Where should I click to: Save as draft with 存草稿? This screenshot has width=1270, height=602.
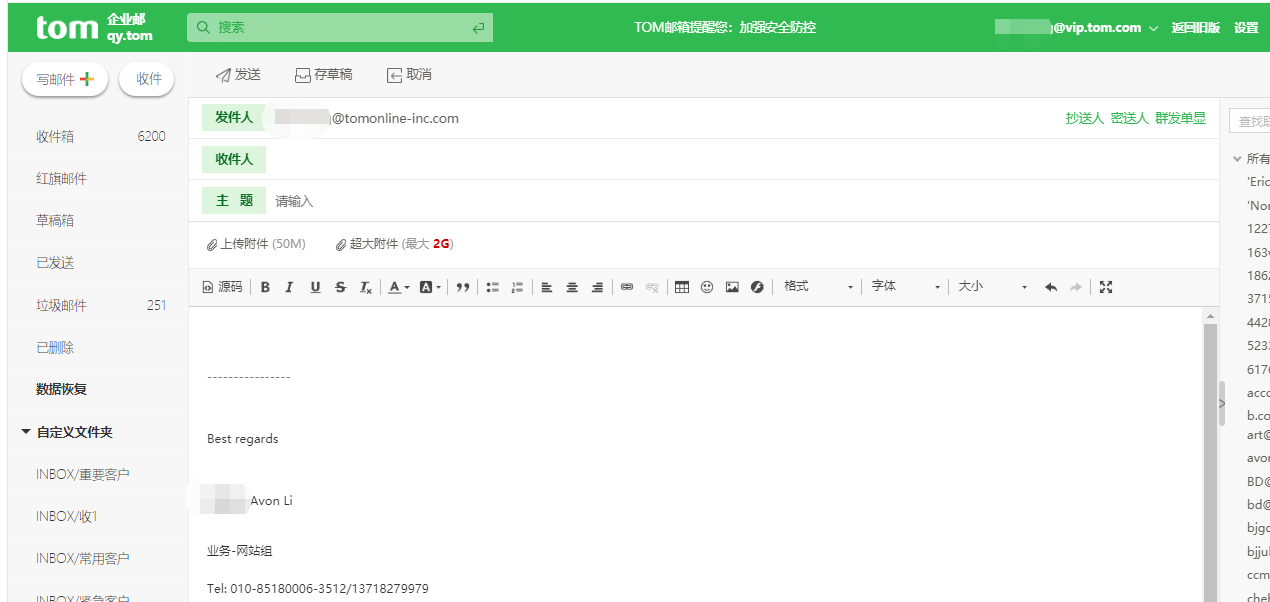click(x=324, y=75)
